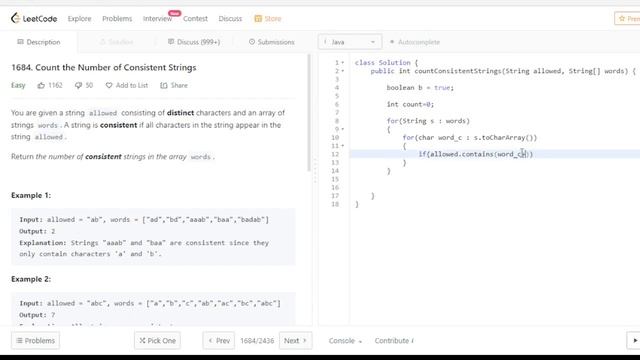Go to the Prev problem
Image resolution: width=640 pixels, height=360 pixels.
tap(219, 340)
